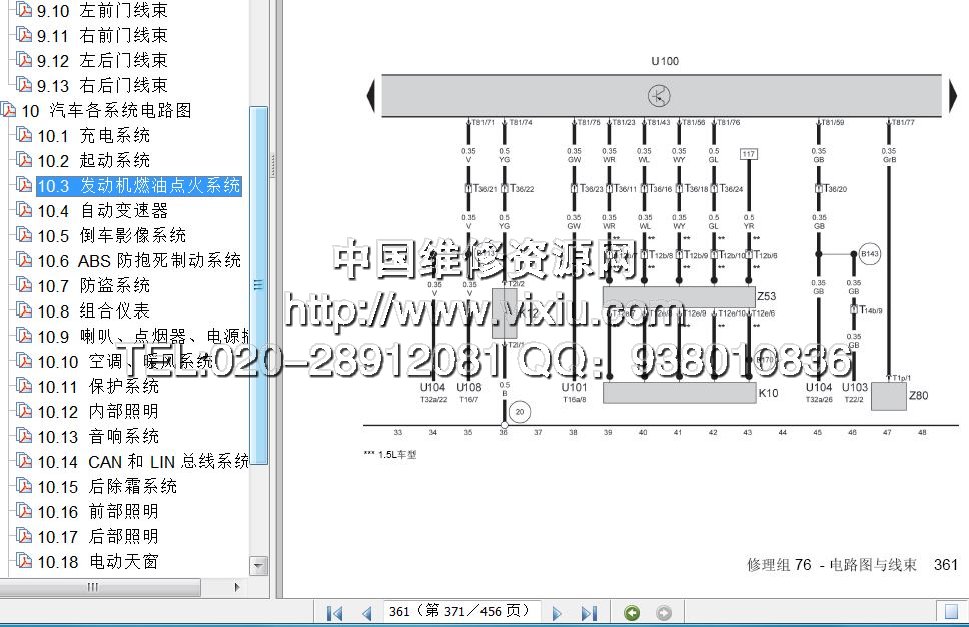Go to the next page
969x627 pixels.
[x=557, y=613]
